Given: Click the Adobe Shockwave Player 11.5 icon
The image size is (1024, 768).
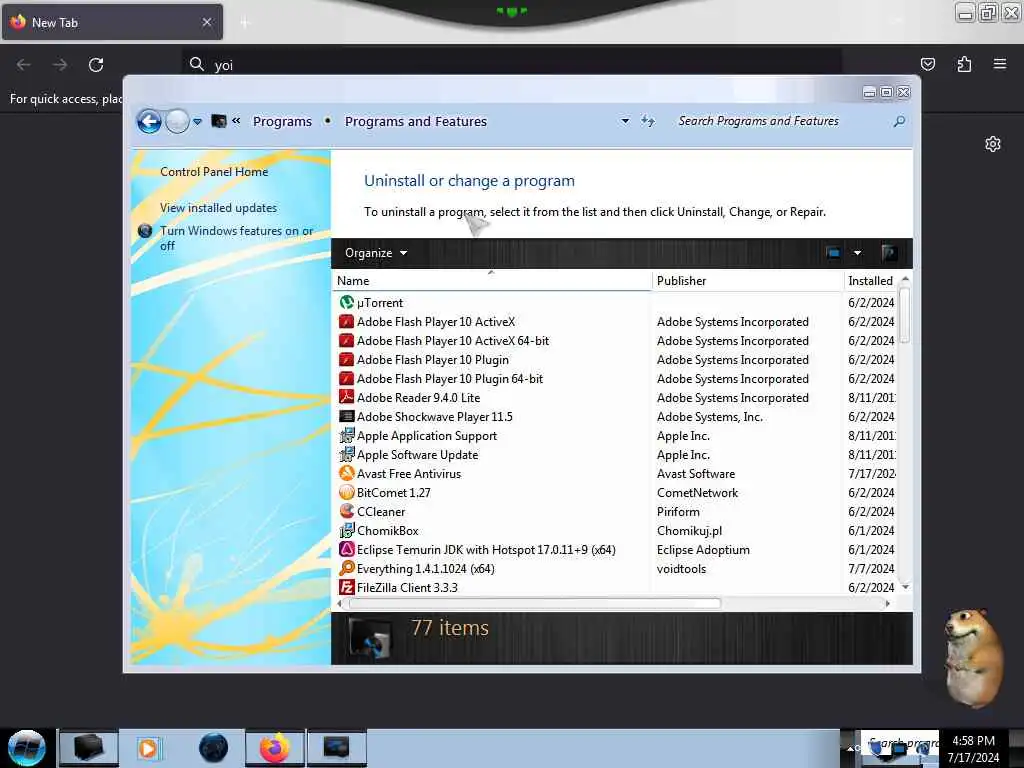Looking at the screenshot, I should 347,416.
